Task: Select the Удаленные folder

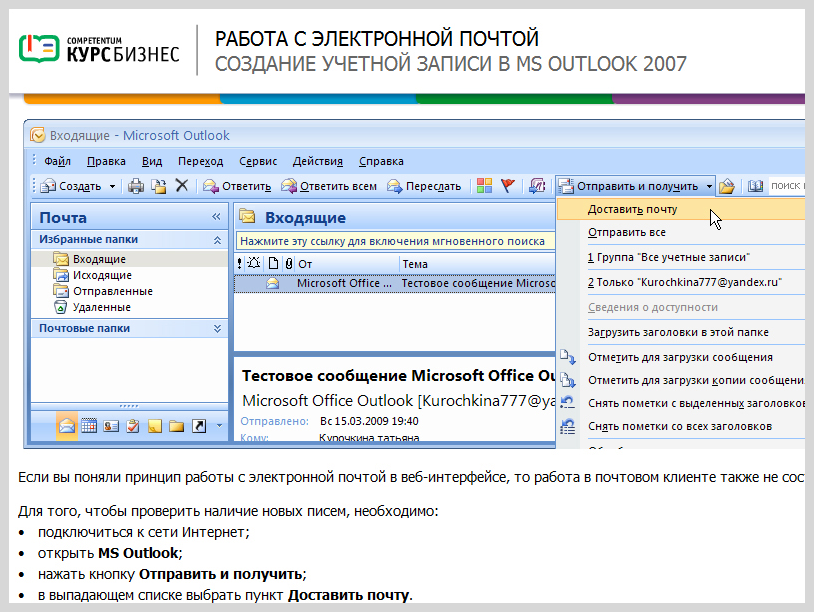Action: point(92,307)
